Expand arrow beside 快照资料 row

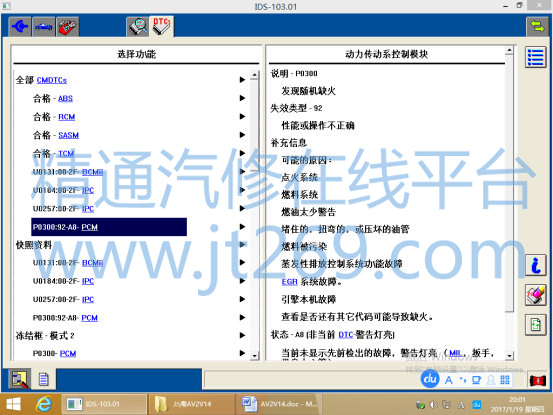[242, 244]
